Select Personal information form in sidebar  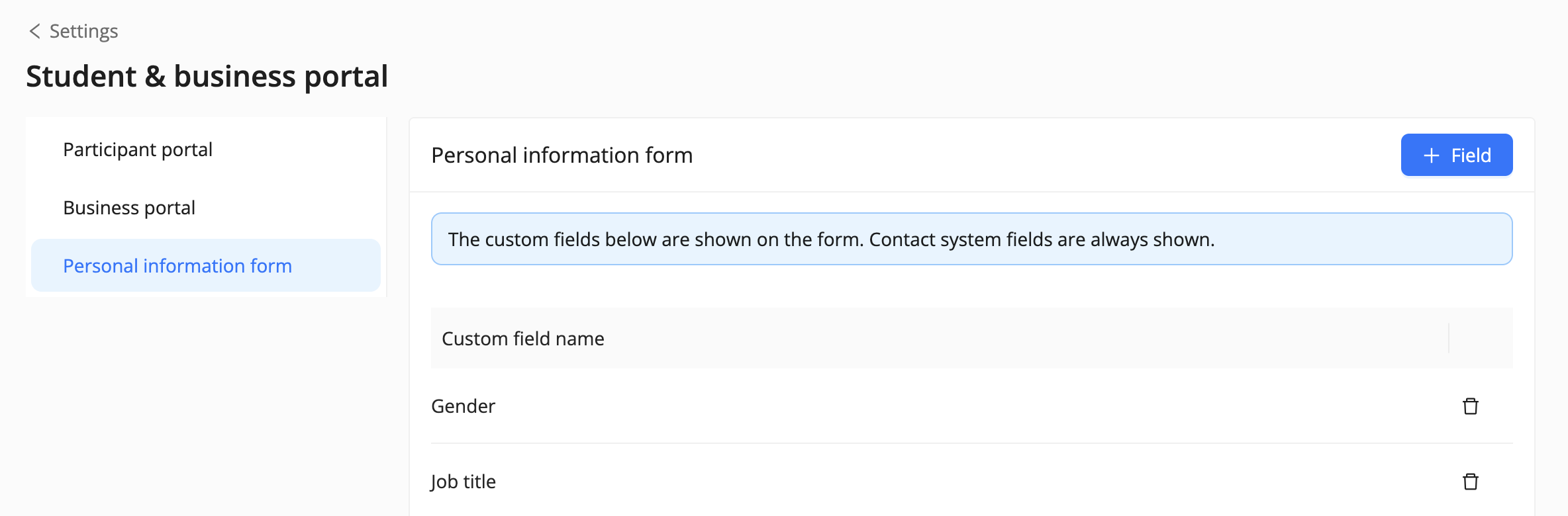click(177, 266)
